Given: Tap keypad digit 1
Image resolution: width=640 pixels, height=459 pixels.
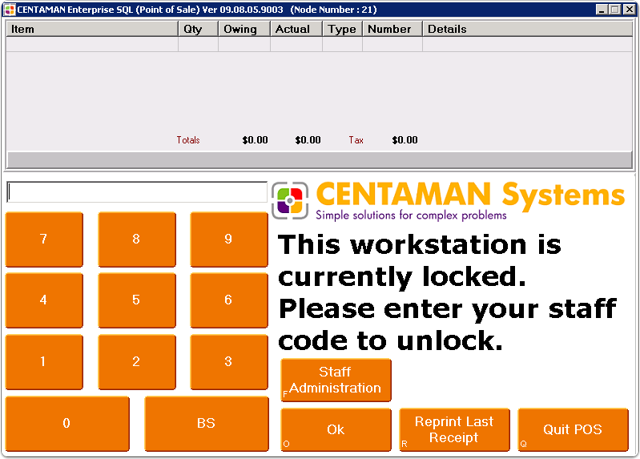Looking at the screenshot, I should click(44, 362).
